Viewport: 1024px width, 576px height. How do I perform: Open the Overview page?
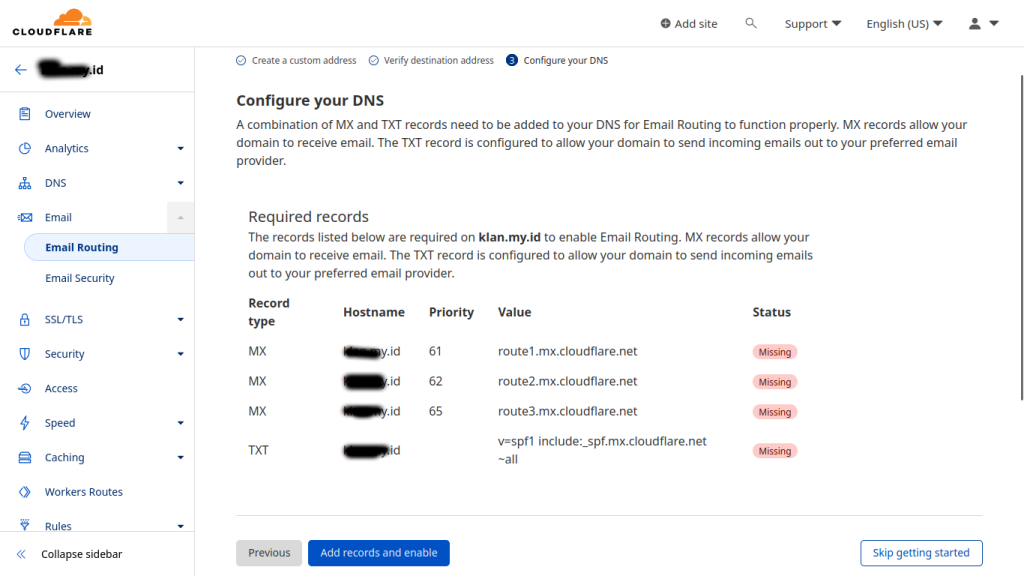(x=68, y=114)
